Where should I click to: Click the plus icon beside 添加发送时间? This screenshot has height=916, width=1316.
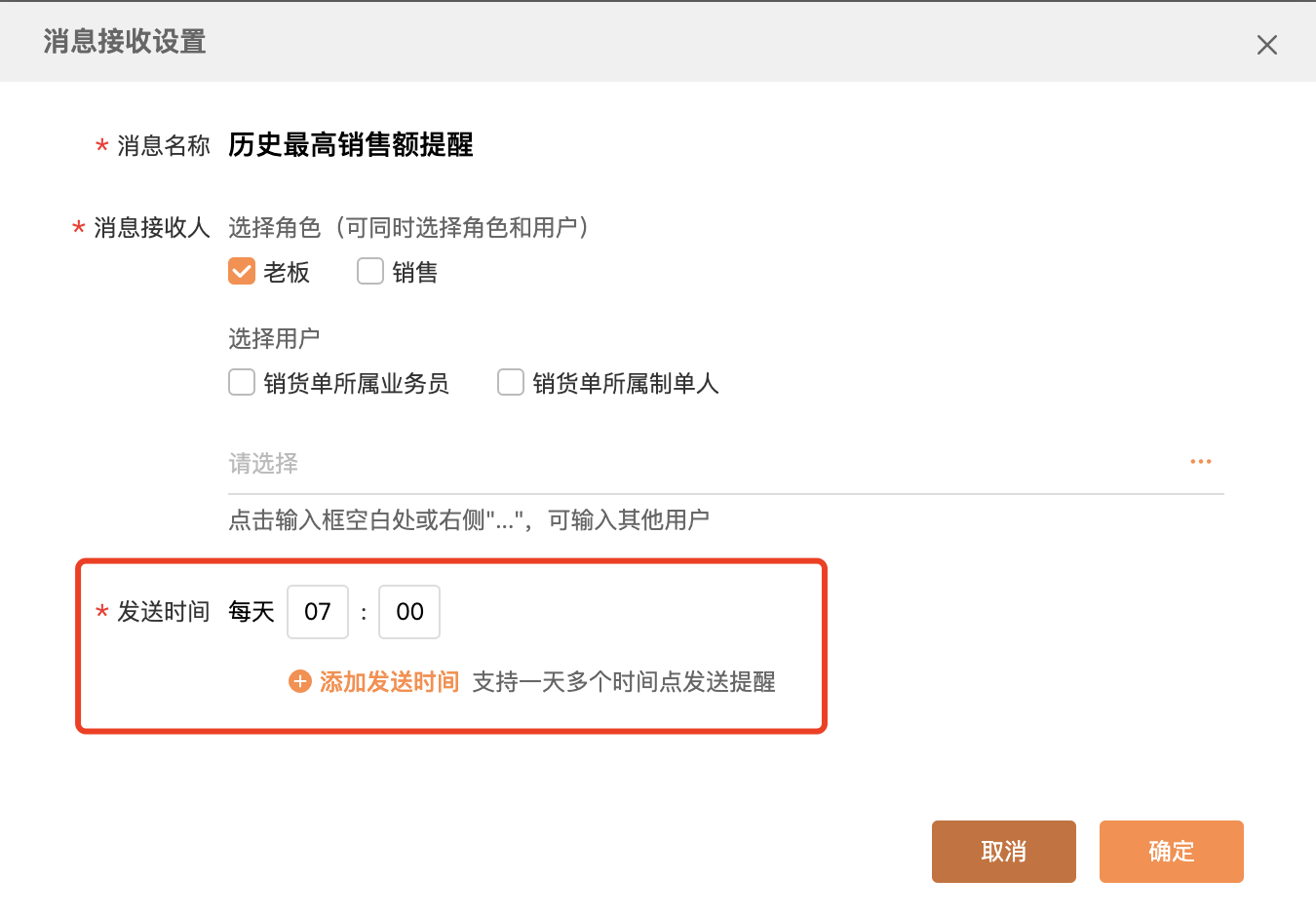click(299, 681)
